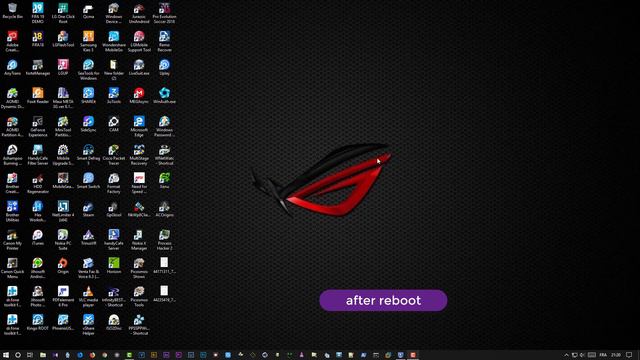
Task: Open the AnyTrans desktop shortcut
Action: pyautogui.click(x=12, y=67)
